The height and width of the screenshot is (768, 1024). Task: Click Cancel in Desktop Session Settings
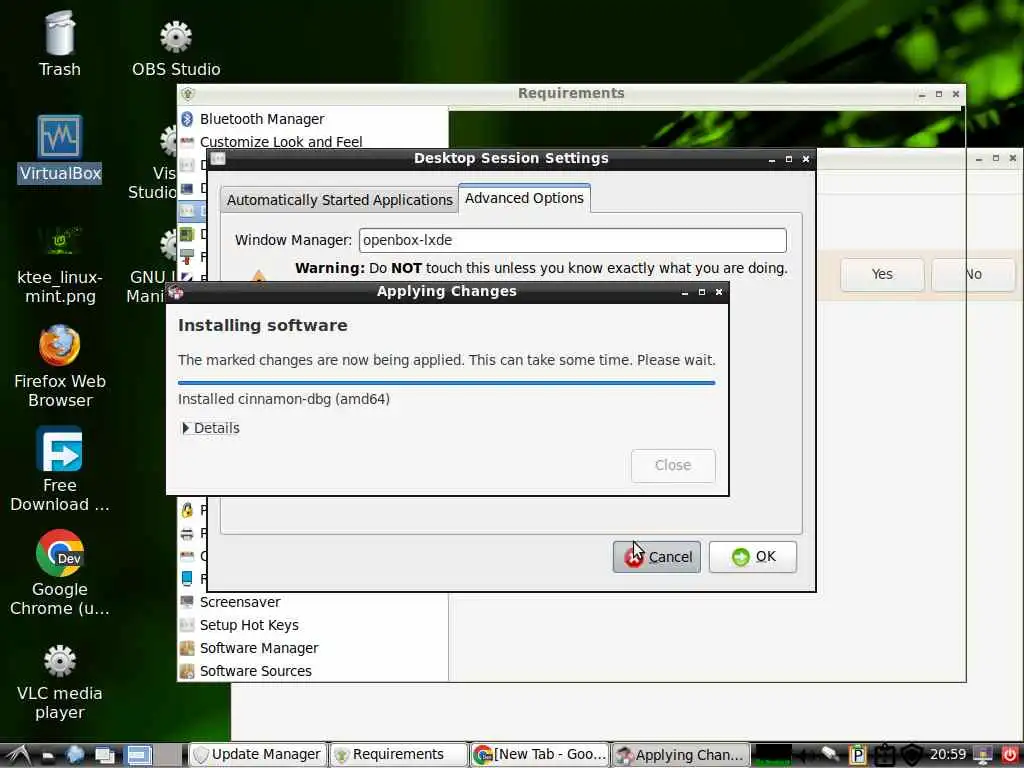pyautogui.click(x=656, y=556)
